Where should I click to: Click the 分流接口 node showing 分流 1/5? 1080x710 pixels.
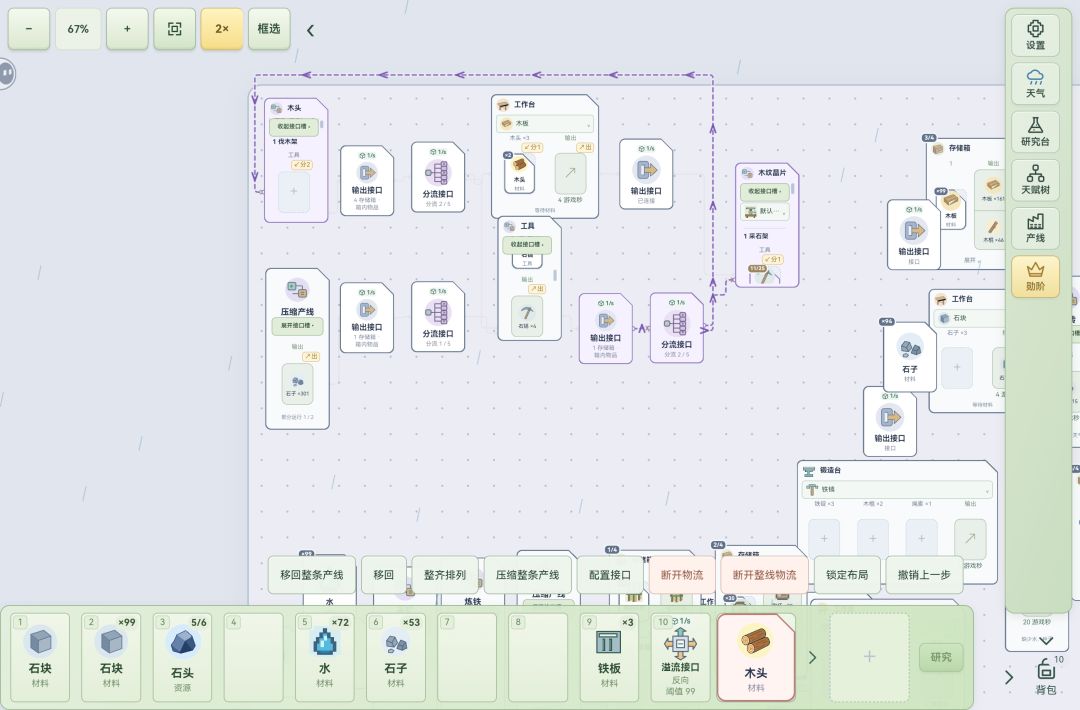click(437, 316)
